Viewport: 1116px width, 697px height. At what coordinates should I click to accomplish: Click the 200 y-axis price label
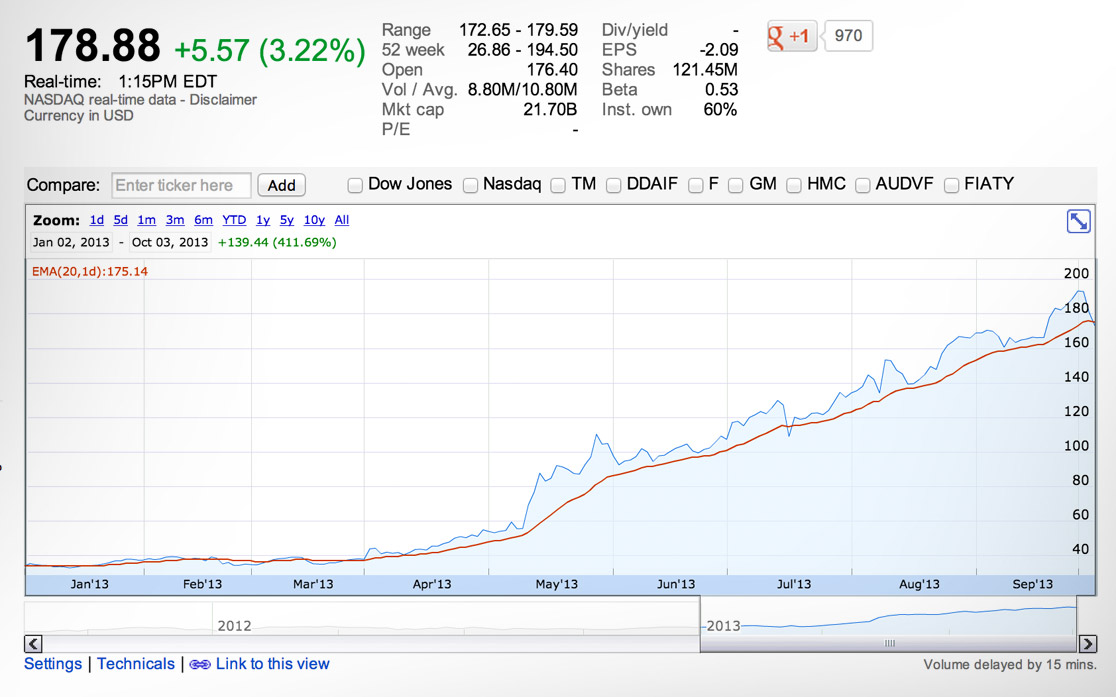(1076, 273)
